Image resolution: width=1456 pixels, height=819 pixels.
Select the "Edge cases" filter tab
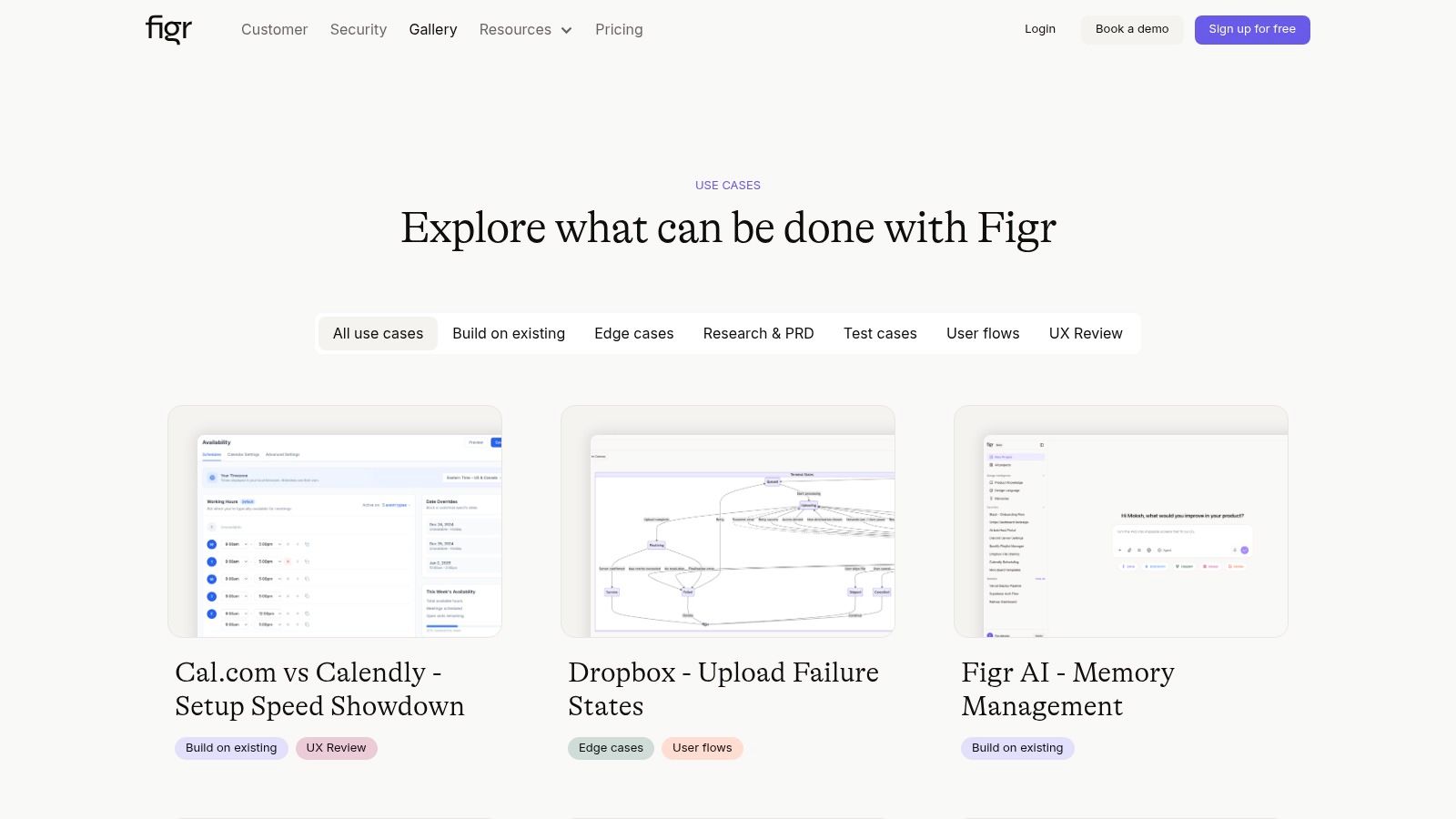[633, 333]
